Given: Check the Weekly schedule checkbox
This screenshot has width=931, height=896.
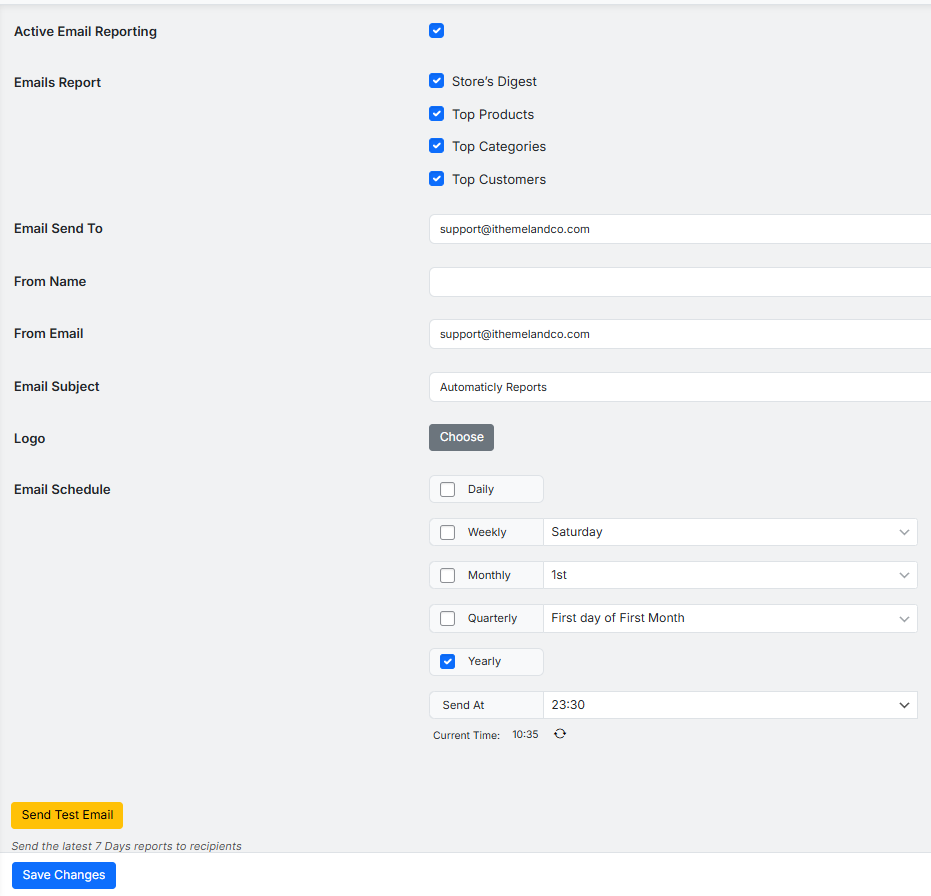Looking at the screenshot, I should (x=447, y=533).
